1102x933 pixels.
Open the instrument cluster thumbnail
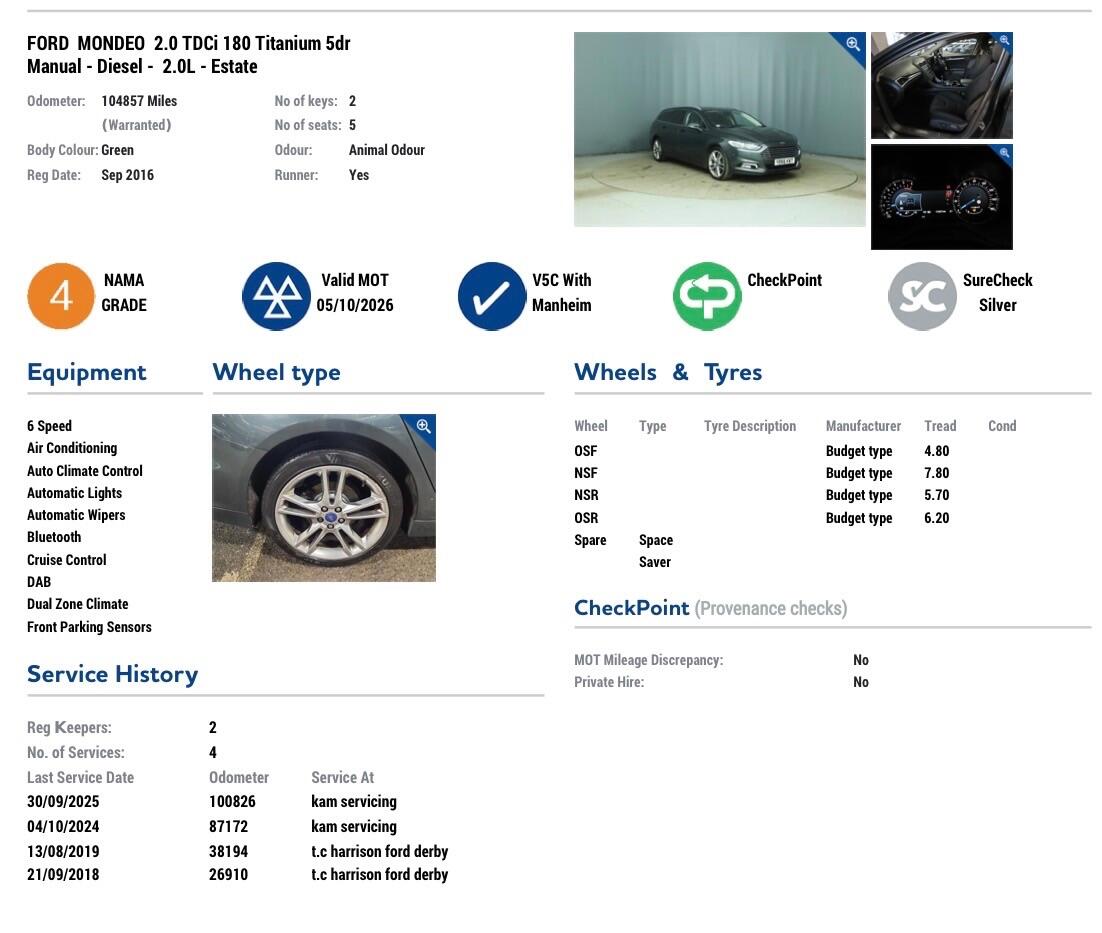[941, 197]
